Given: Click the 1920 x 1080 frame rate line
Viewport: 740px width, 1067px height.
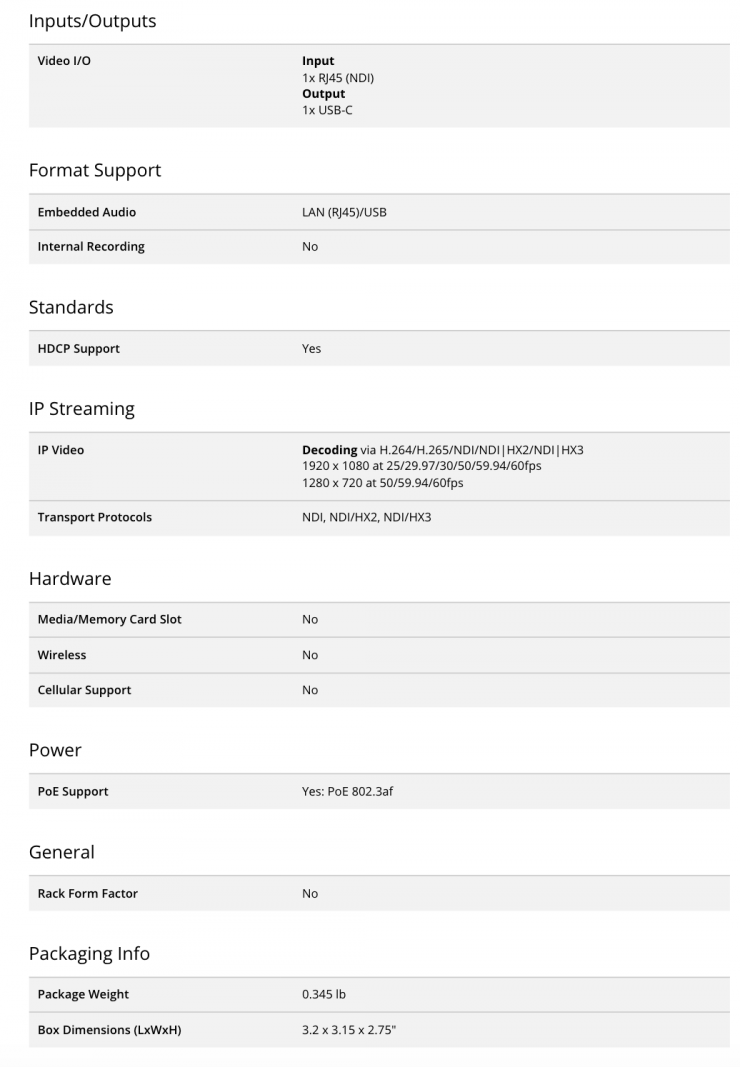Looking at the screenshot, I should coord(421,466).
